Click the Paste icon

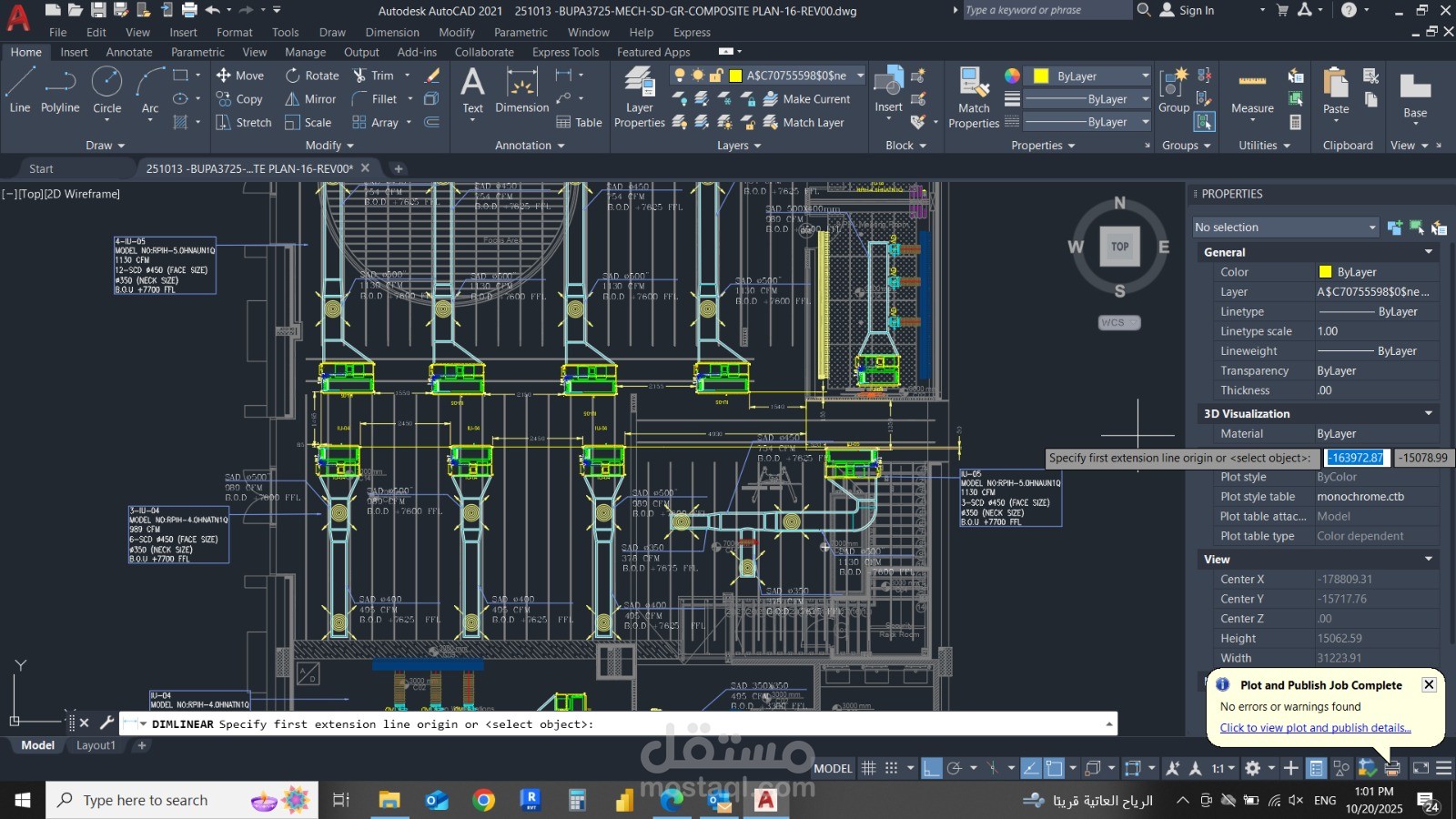pos(1336,83)
